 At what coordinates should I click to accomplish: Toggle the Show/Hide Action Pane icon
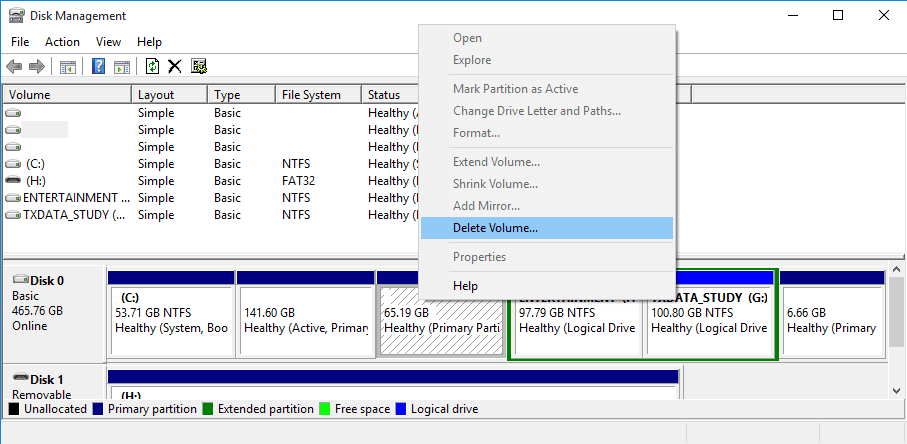point(121,66)
